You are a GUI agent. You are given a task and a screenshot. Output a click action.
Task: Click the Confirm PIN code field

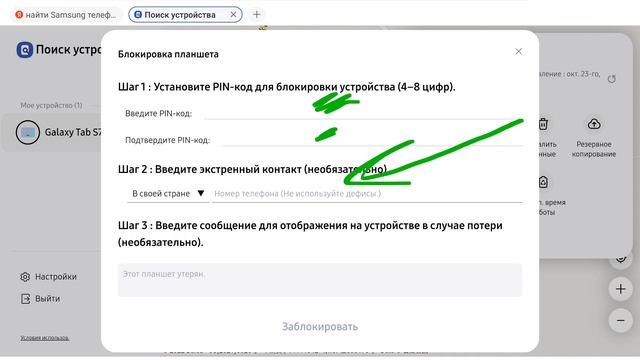pos(372,140)
